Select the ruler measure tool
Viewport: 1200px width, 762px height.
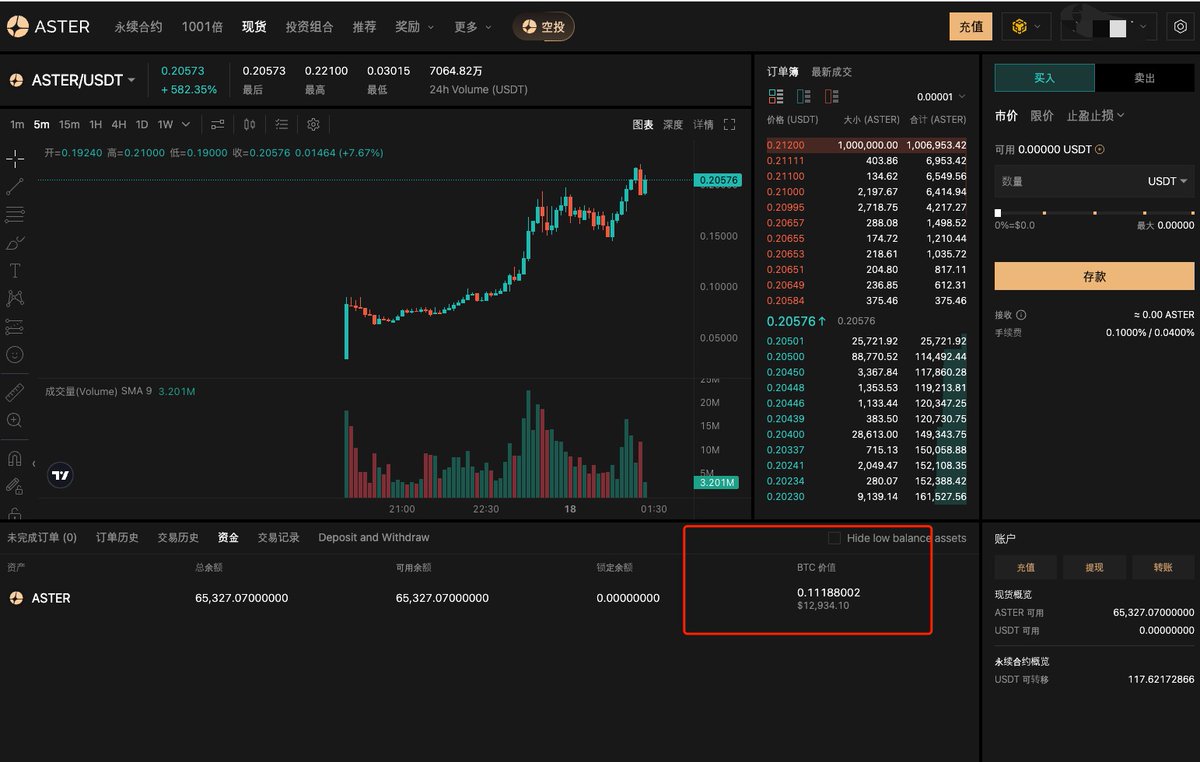(x=15, y=392)
